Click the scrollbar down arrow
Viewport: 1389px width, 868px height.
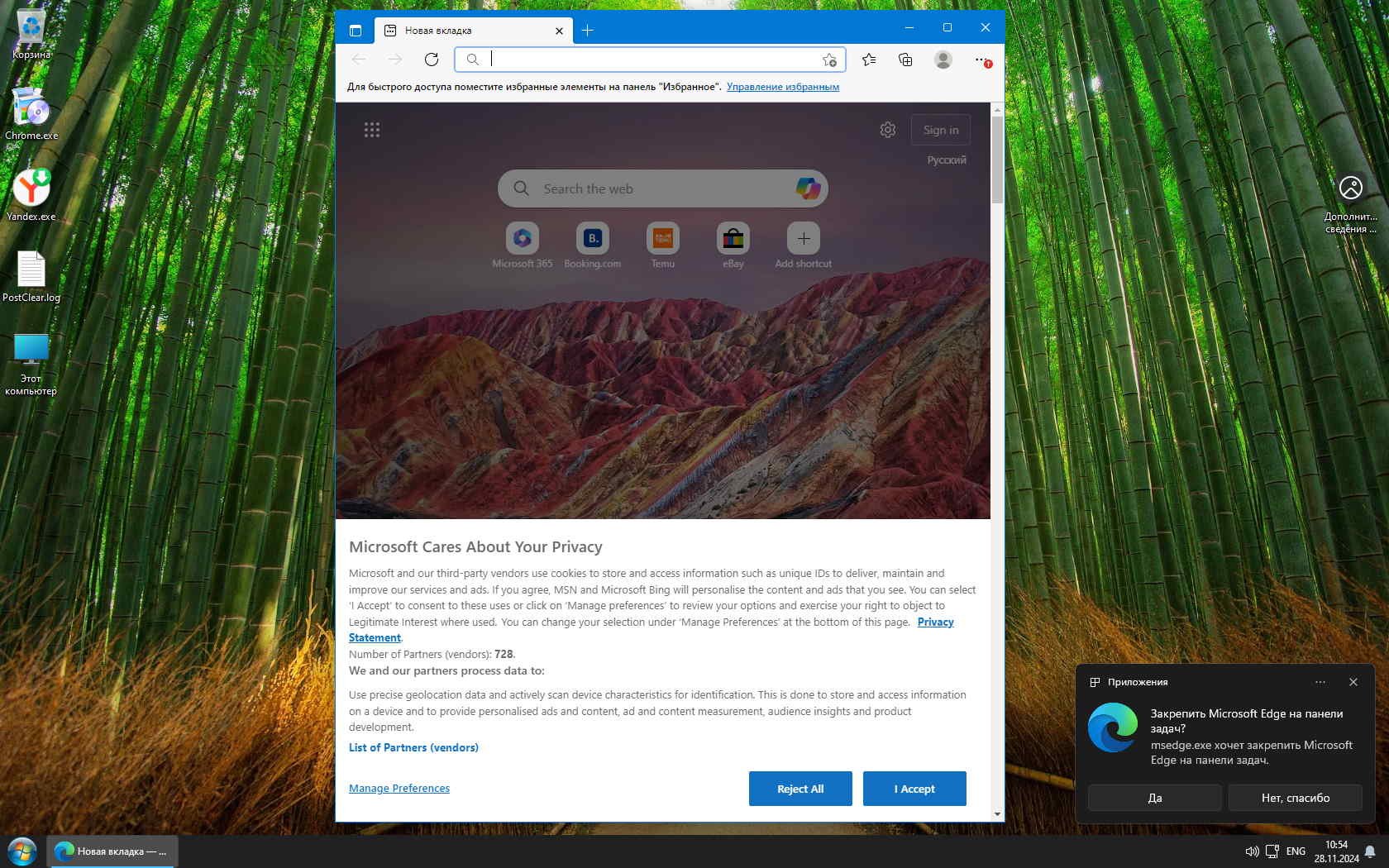click(x=997, y=814)
